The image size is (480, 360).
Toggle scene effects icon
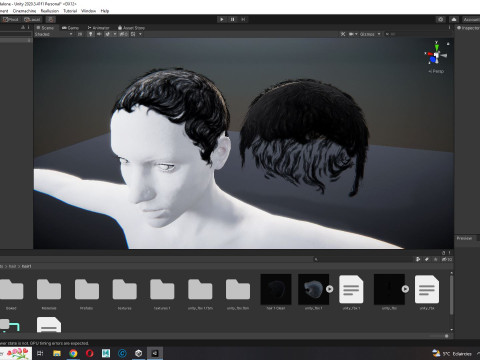(108, 34)
